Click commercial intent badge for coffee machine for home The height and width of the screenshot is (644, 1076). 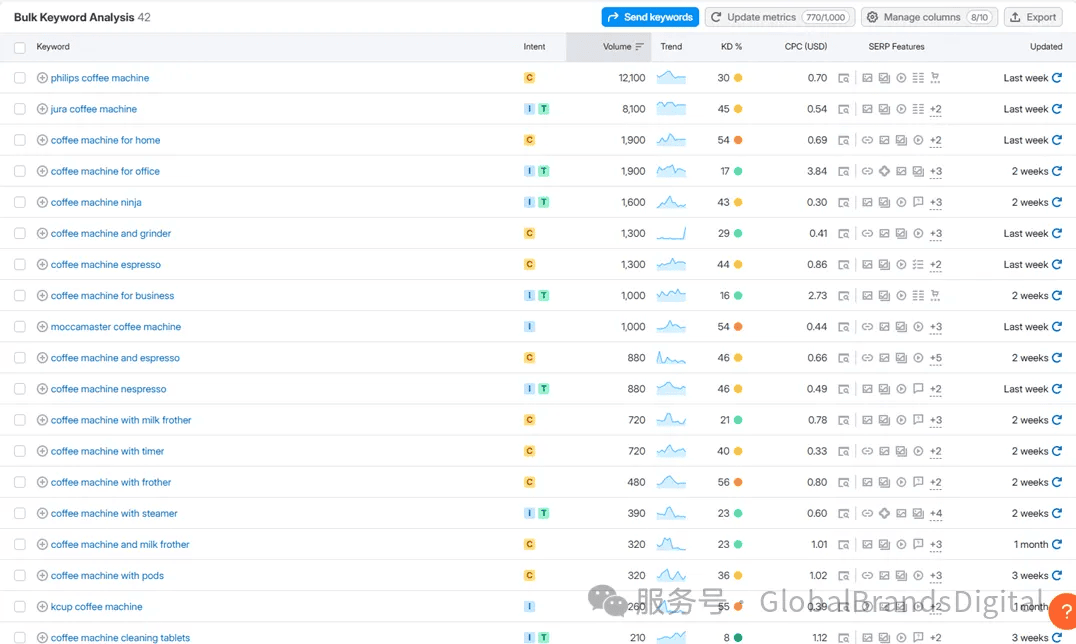tap(529, 140)
